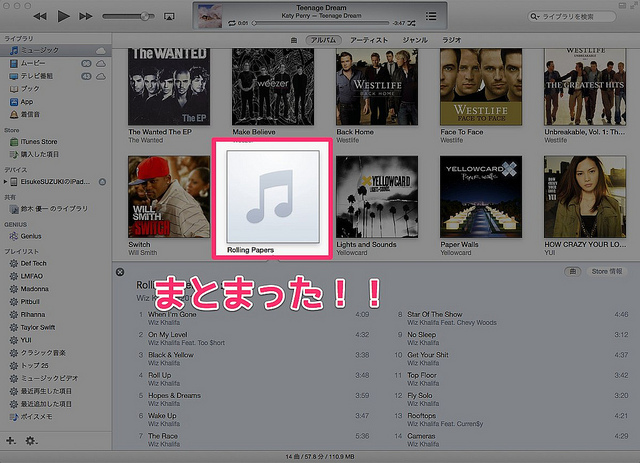
Task: Click the fast forward next track button
Action: point(86,16)
